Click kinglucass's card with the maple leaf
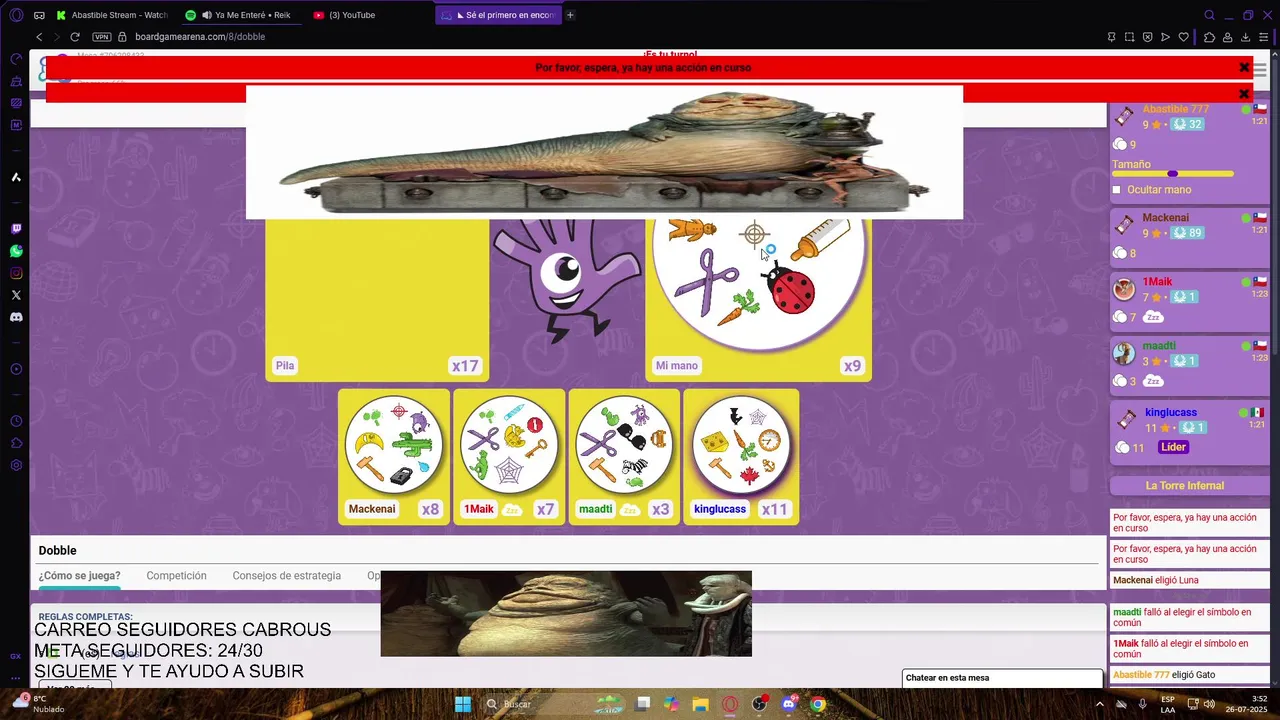The height and width of the screenshot is (720, 1280). pos(741,445)
